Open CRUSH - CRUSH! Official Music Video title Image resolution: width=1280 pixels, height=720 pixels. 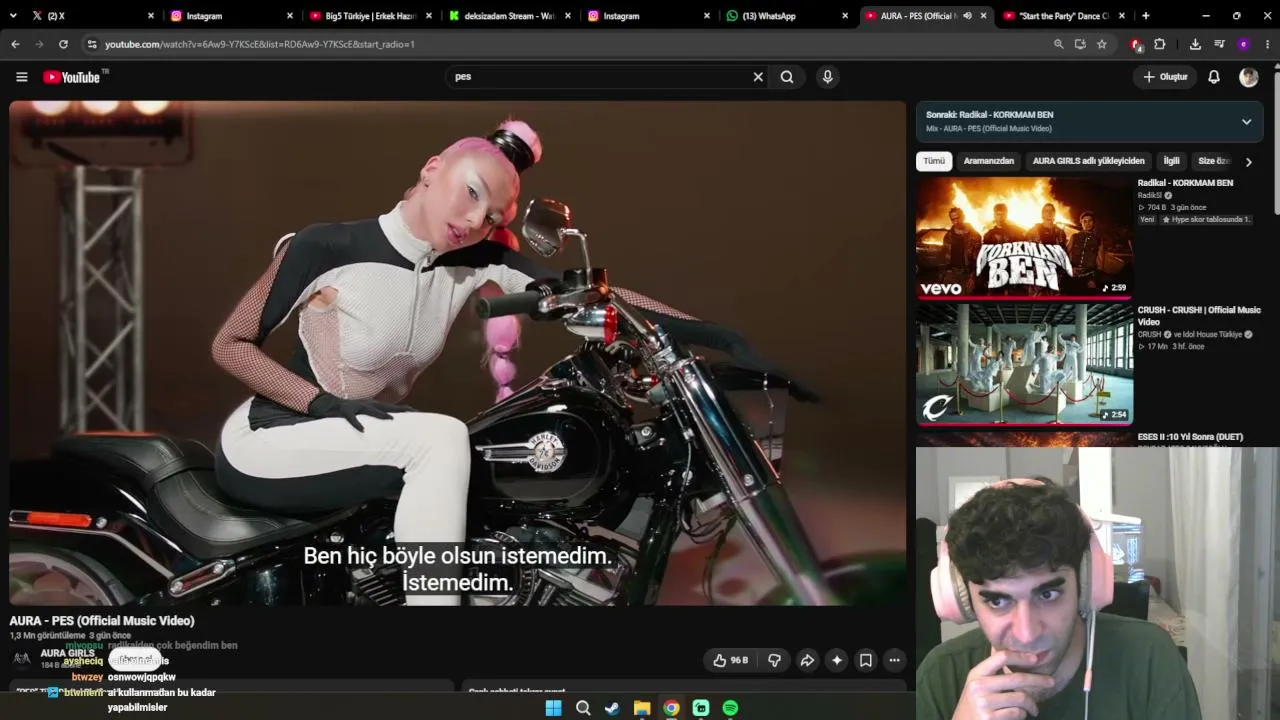[1199, 316]
